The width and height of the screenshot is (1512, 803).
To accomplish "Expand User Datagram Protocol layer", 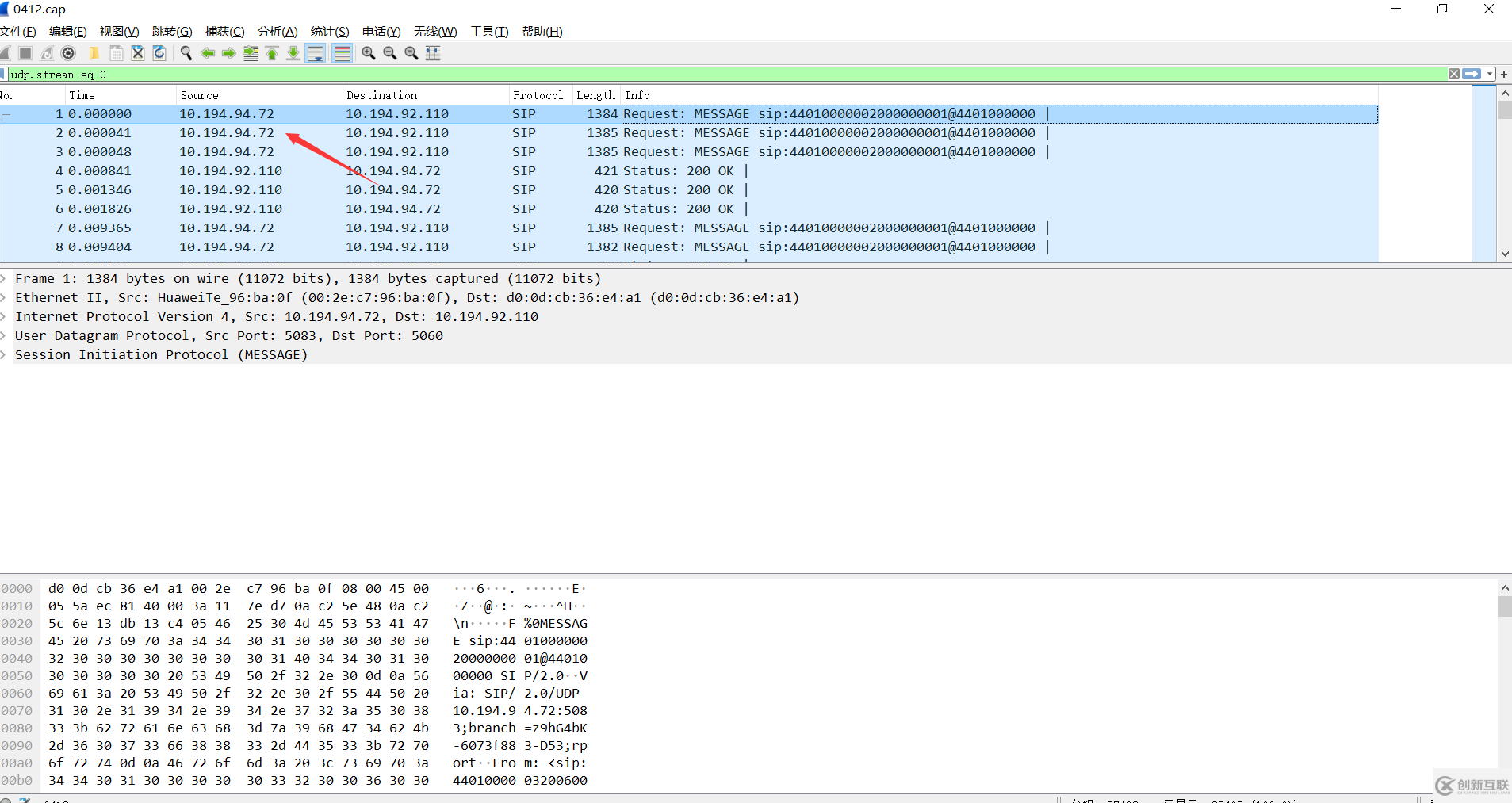I will pos(4,336).
